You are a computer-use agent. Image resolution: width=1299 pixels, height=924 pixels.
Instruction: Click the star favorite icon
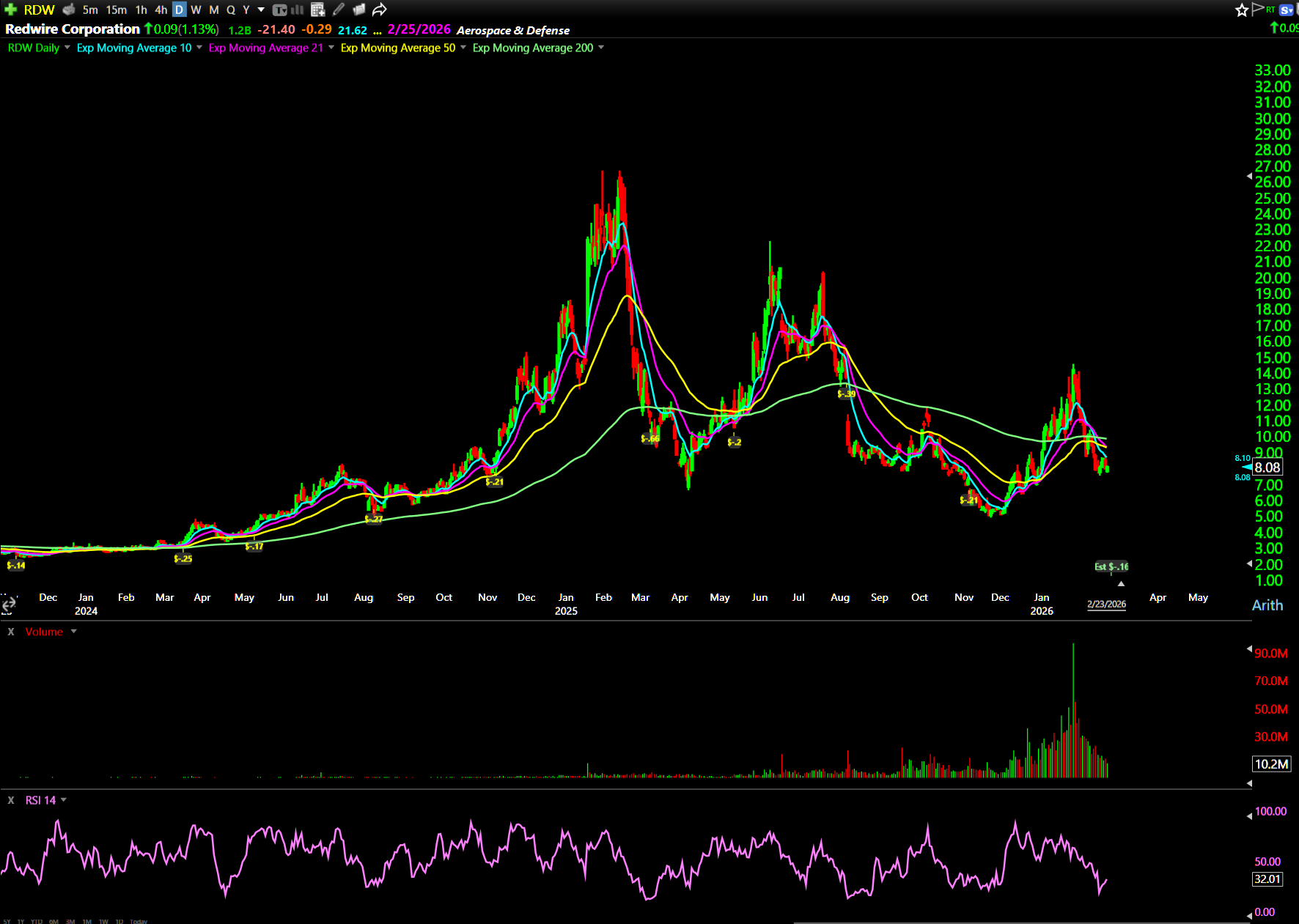pyautogui.click(x=1241, y=10)
